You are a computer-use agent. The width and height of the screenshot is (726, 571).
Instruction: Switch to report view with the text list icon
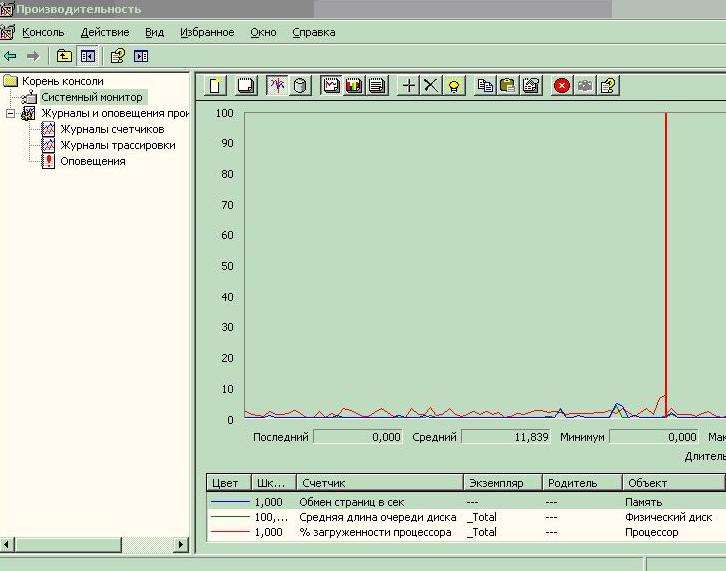click(x=377, y=86)
